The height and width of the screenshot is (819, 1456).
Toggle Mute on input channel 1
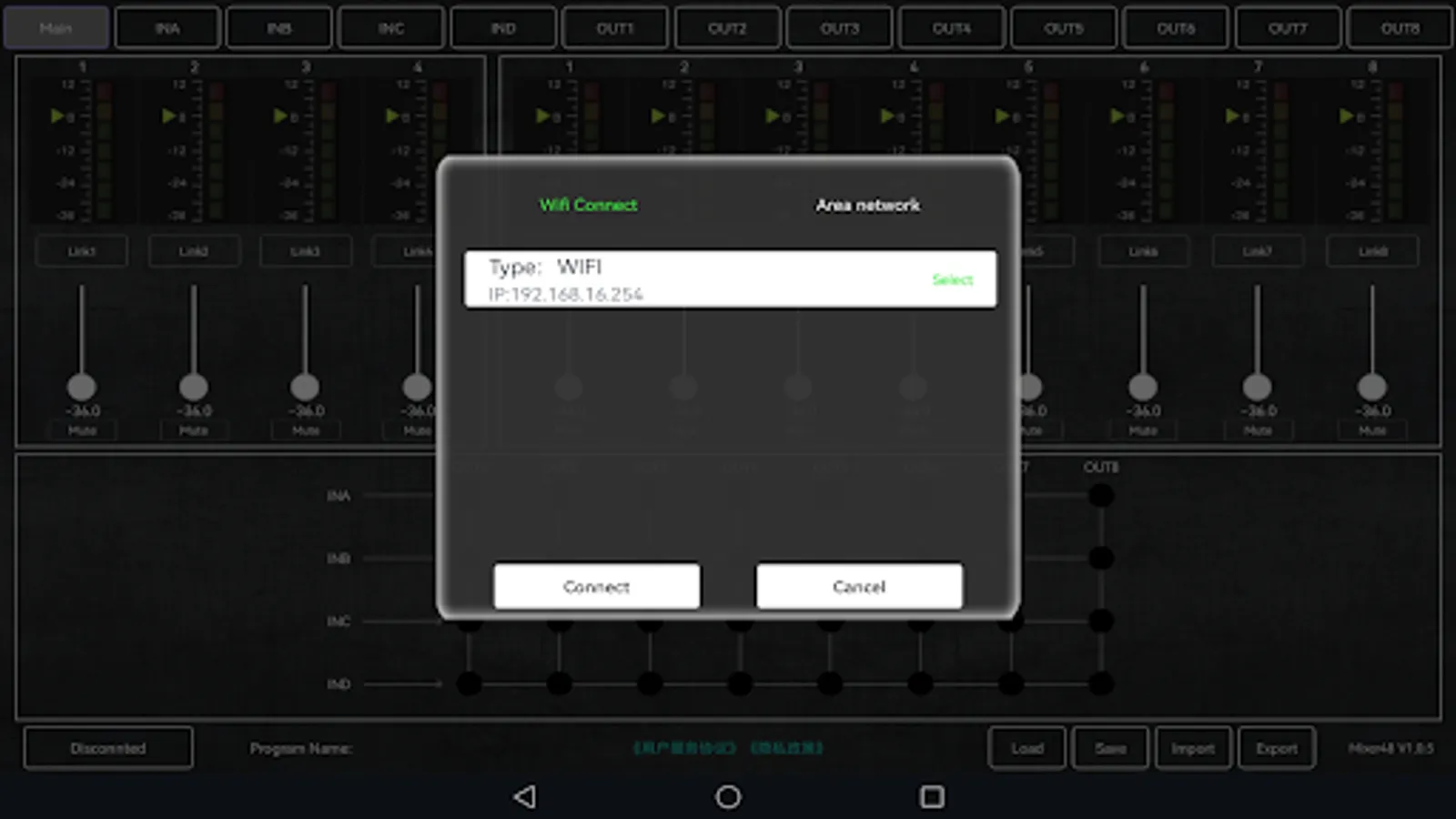click(82, 430)
